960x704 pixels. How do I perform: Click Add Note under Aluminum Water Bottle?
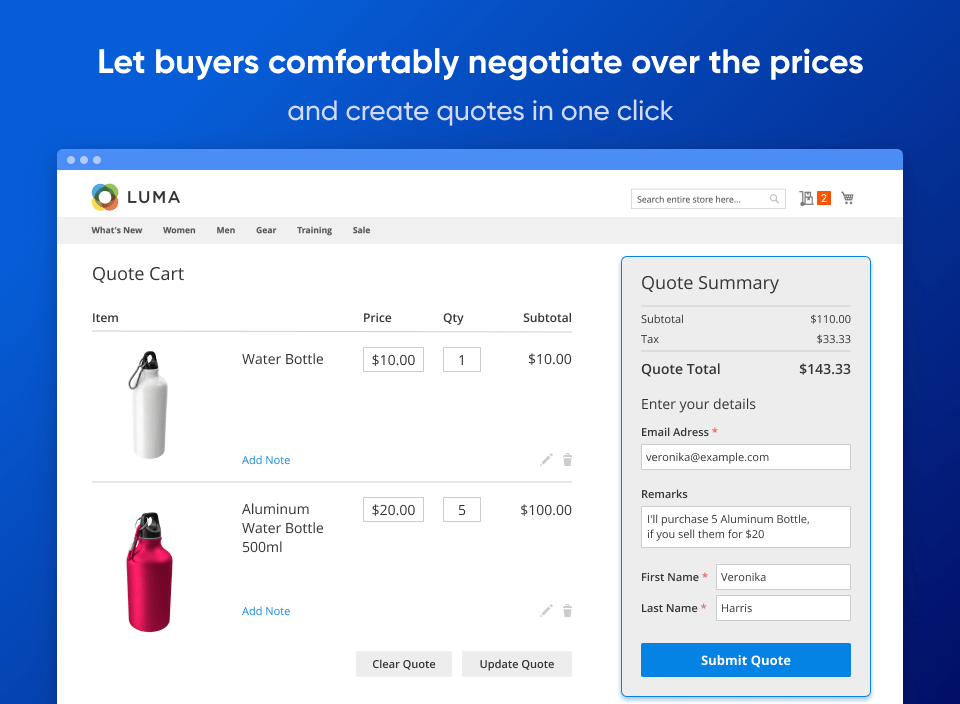coord(266,611)
